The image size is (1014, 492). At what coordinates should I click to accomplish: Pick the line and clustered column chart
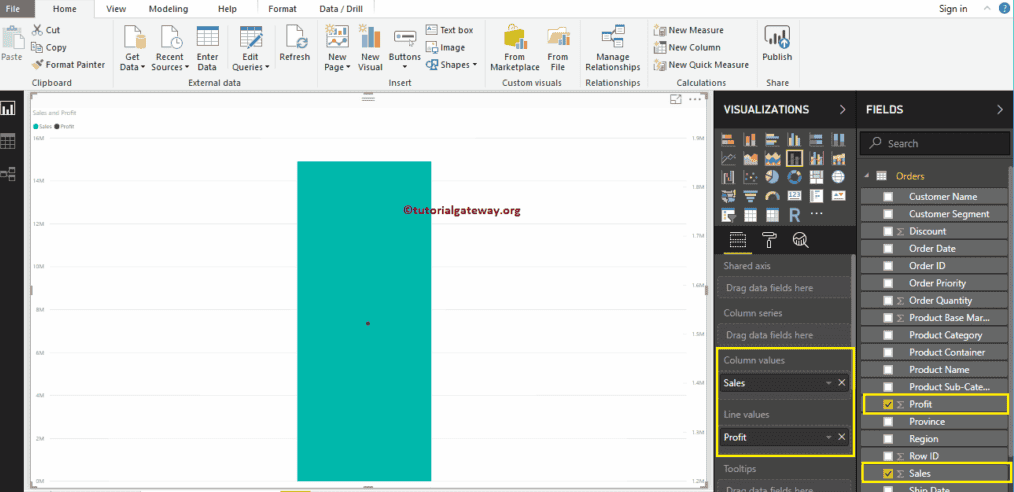click(817, 158)
